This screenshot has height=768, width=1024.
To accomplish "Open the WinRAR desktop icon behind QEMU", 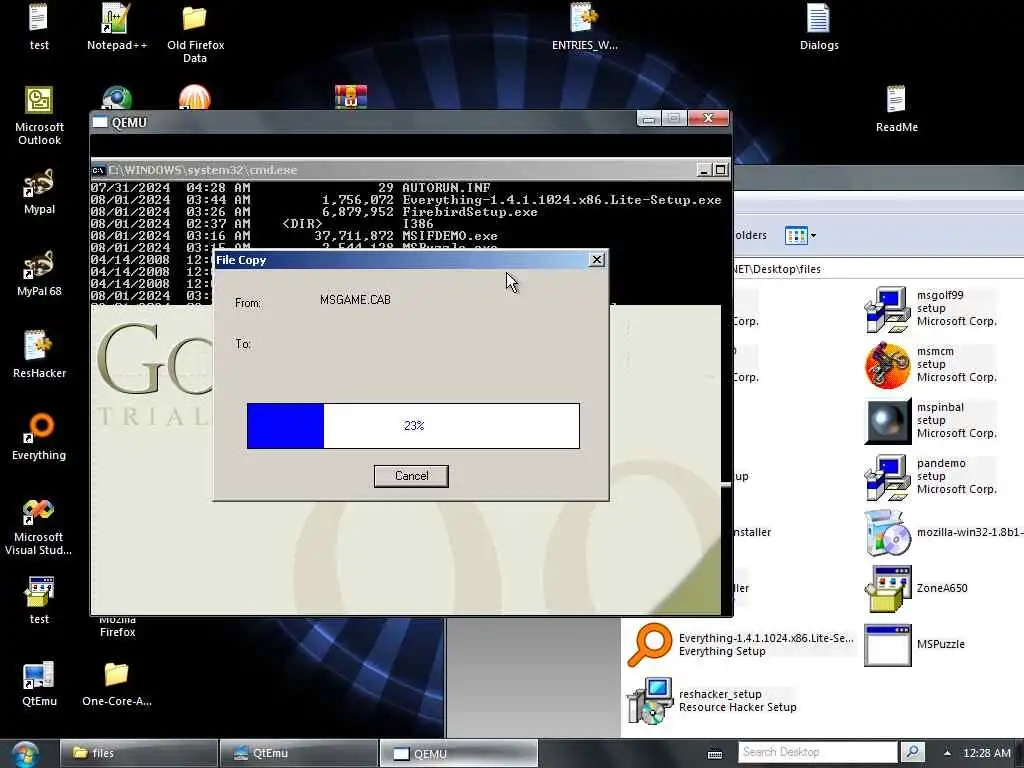I will (x=351, y=97).
